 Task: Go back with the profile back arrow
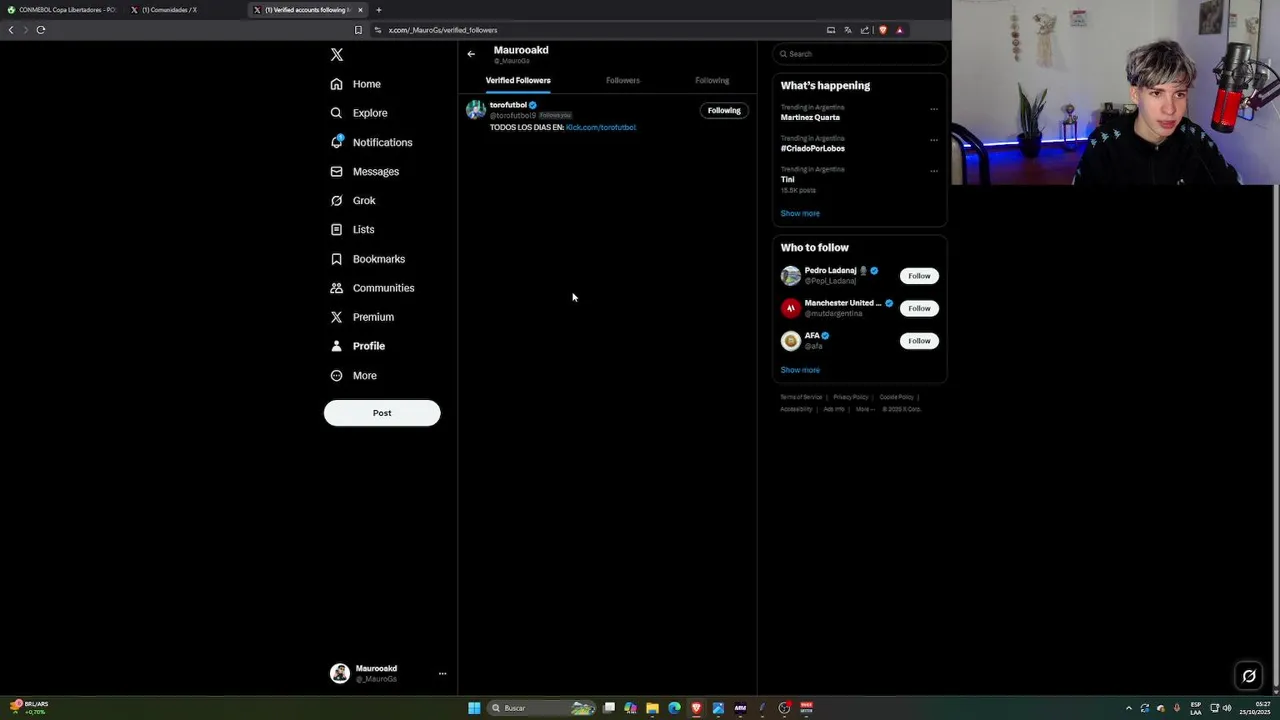pyautogui.click(x=471, y=54)
